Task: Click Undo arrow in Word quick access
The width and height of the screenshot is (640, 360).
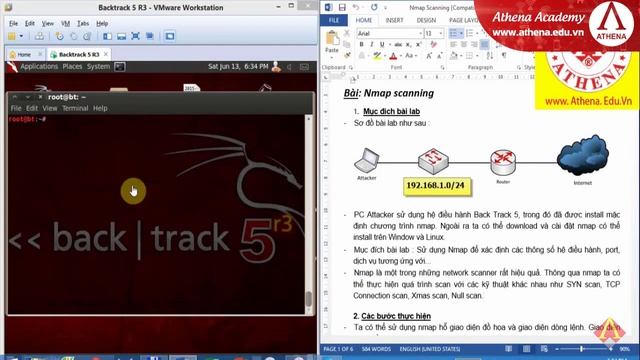Action: (x=356, y=7)
